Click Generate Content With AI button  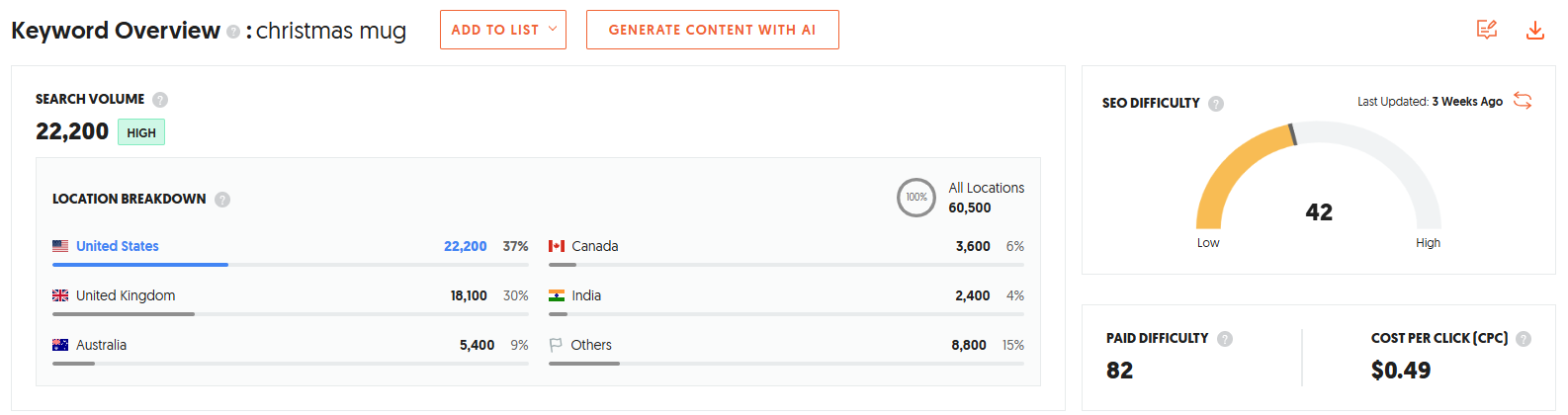pyautogui.click(x=712, y=30)
